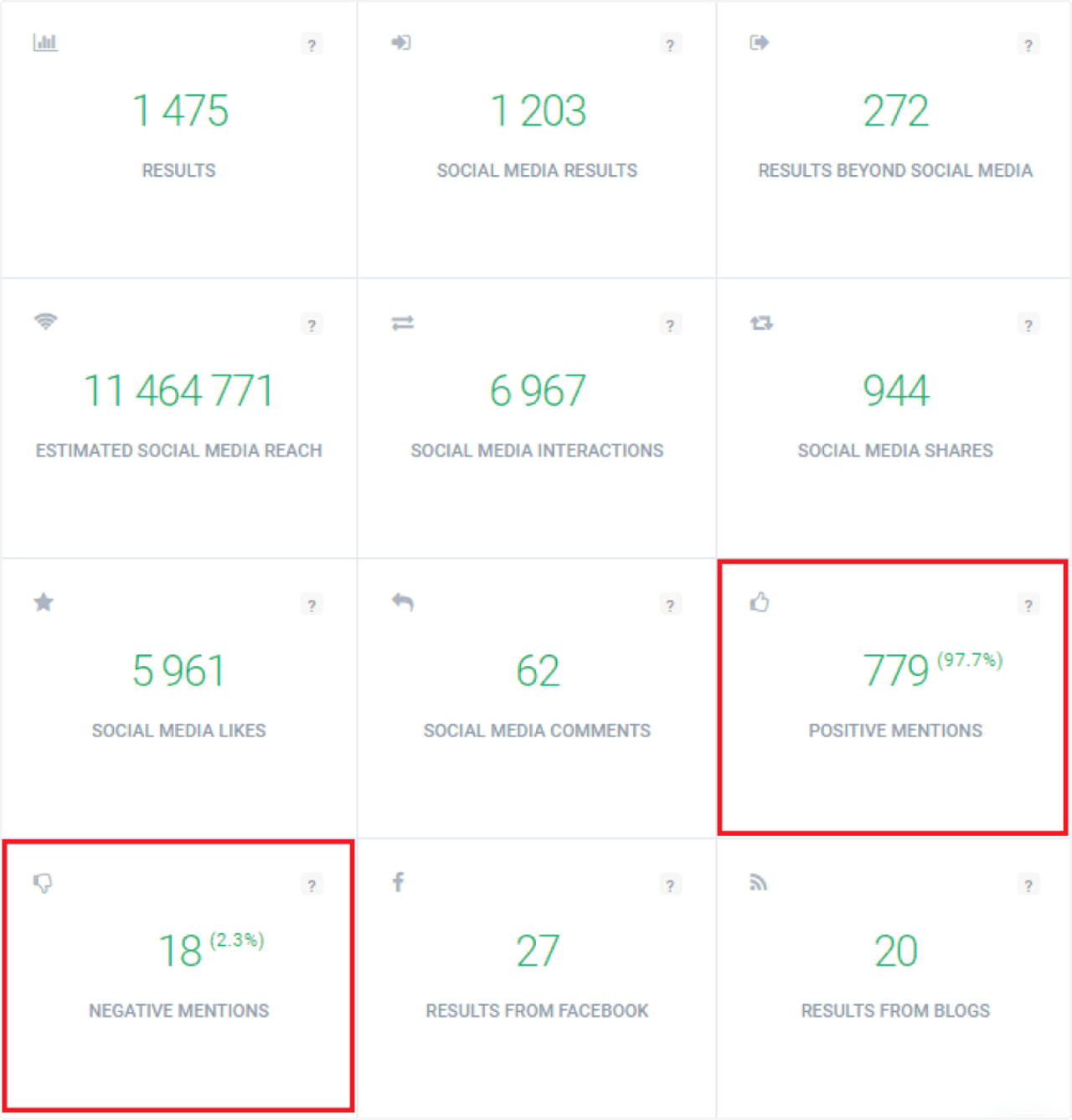Viewport: 1072px width, 1120px height.
Task: Click the RESULTS FROM BLOGS label
Action: (895, 1010)
